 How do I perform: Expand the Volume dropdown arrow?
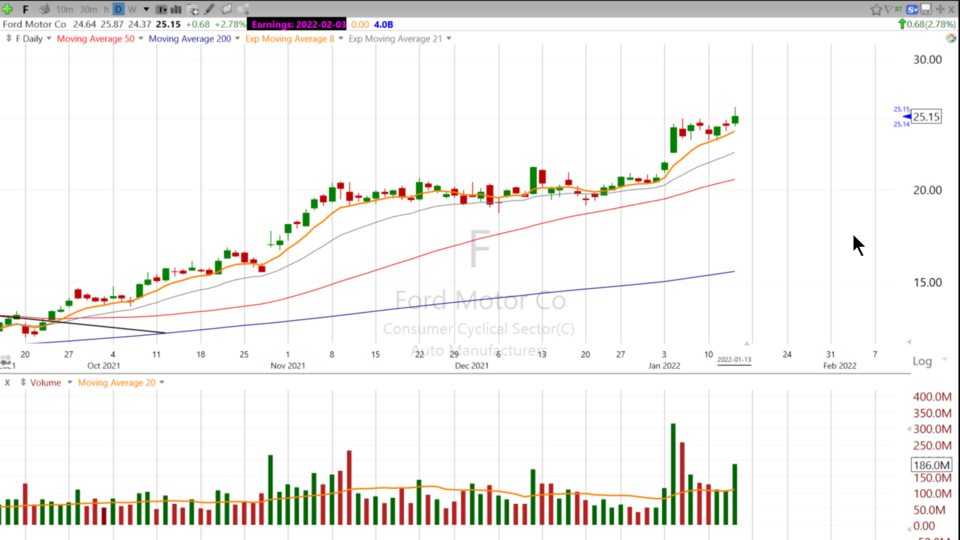69,383
